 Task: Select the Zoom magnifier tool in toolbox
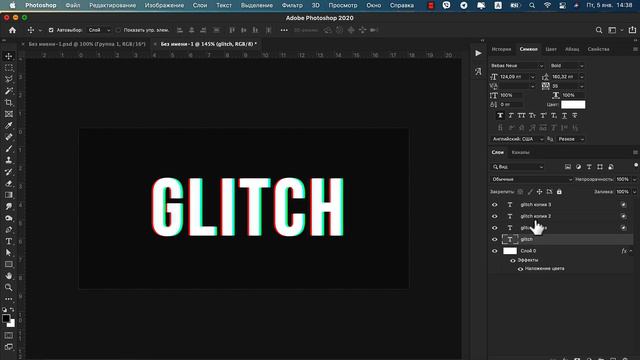pos(9,287)
